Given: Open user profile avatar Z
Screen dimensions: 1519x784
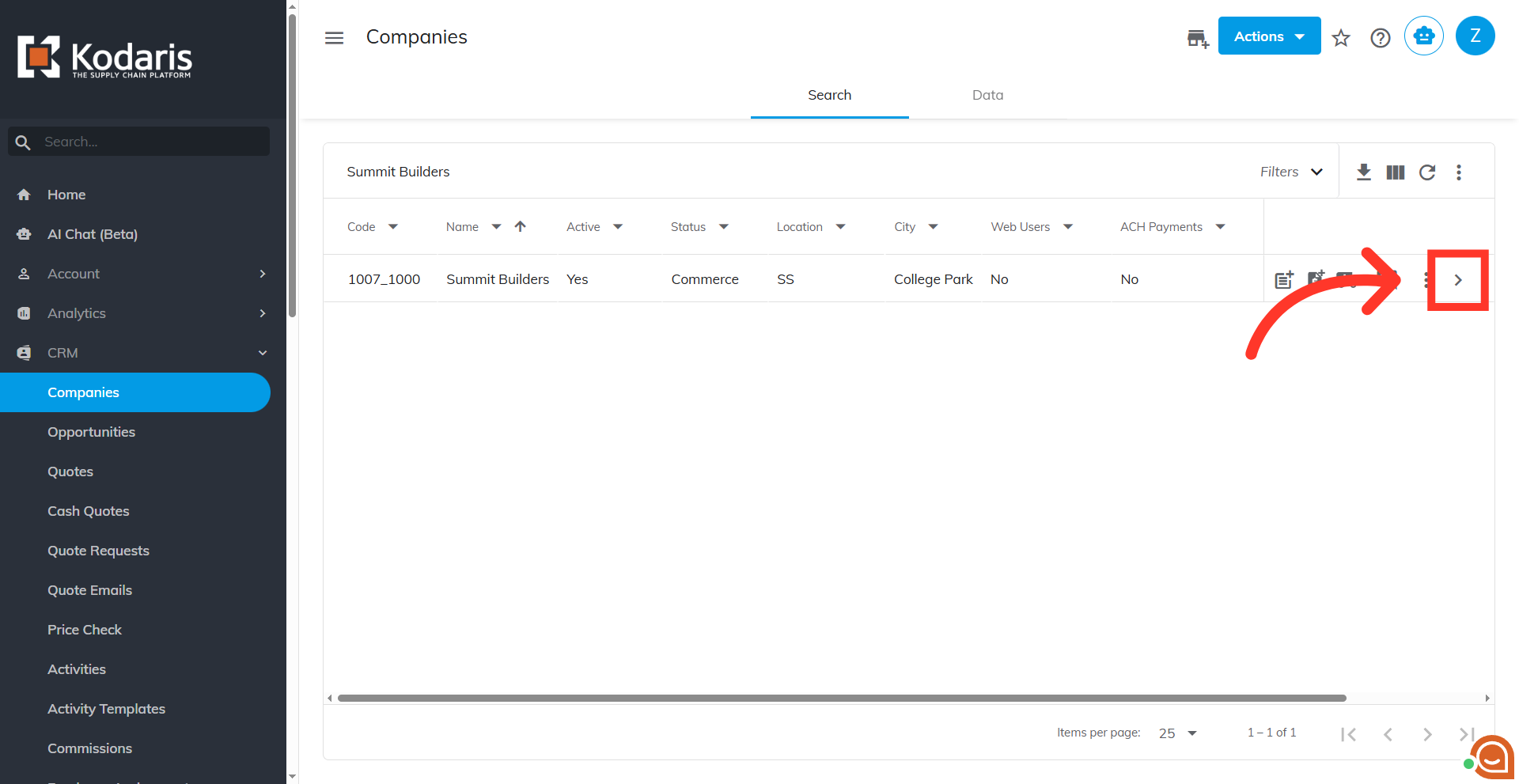Looking at the screenshot, I should pyautogui.click(x=1475, y=36).
